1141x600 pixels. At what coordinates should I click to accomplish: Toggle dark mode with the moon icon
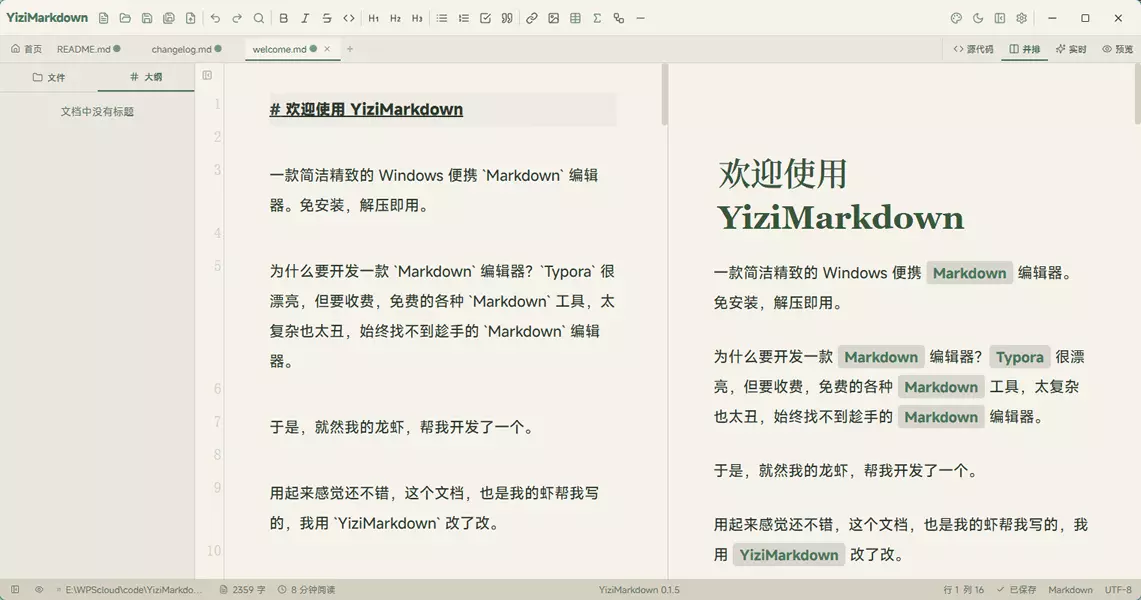pyautogui.click(x=978, y=18)
